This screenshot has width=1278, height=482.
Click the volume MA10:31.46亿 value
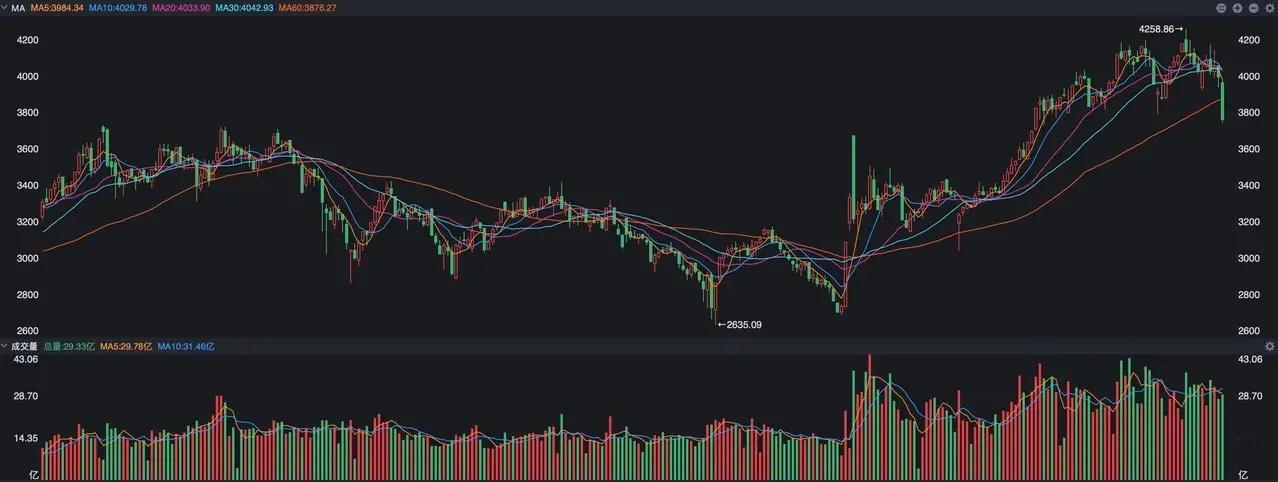[186, 346]
